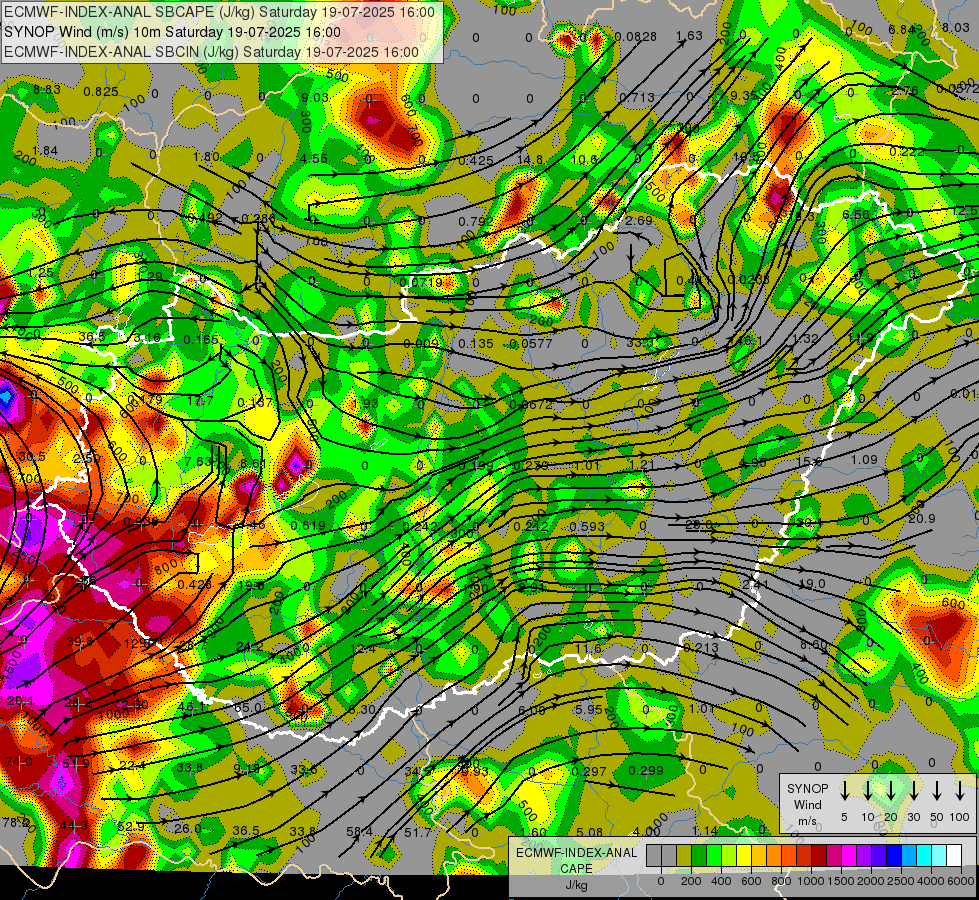The height and width of the screenshot is (900, 979).
Task: Click the map value 12.4
Action: click(x=363, y=650)
